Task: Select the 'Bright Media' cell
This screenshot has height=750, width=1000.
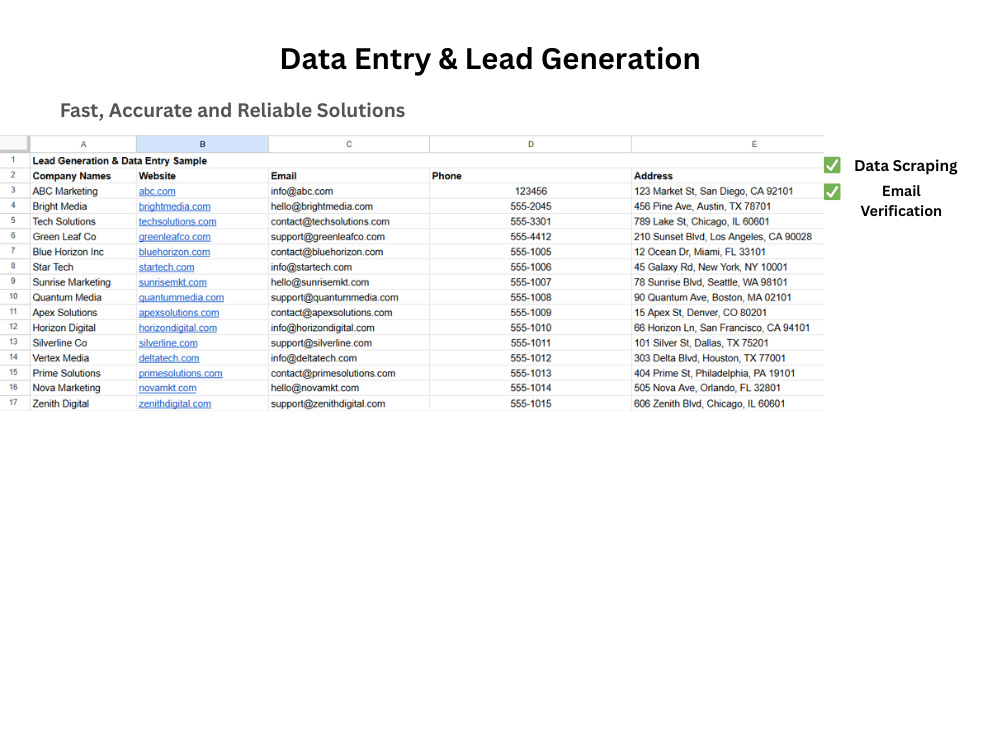Action: click(x=83, y=207)
